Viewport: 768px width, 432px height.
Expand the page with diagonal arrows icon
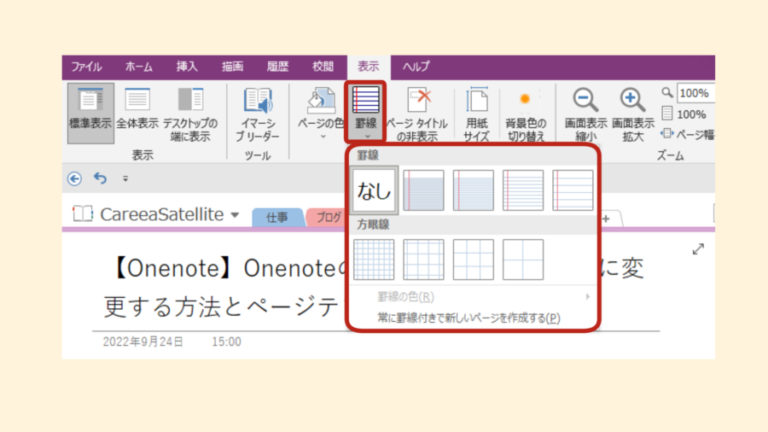(x=698, y=249)
